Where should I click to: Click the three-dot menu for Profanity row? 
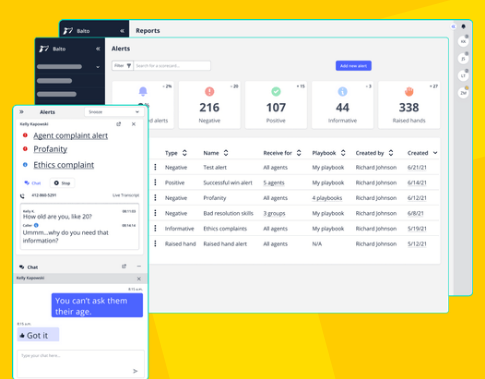(x=155, y=198)
